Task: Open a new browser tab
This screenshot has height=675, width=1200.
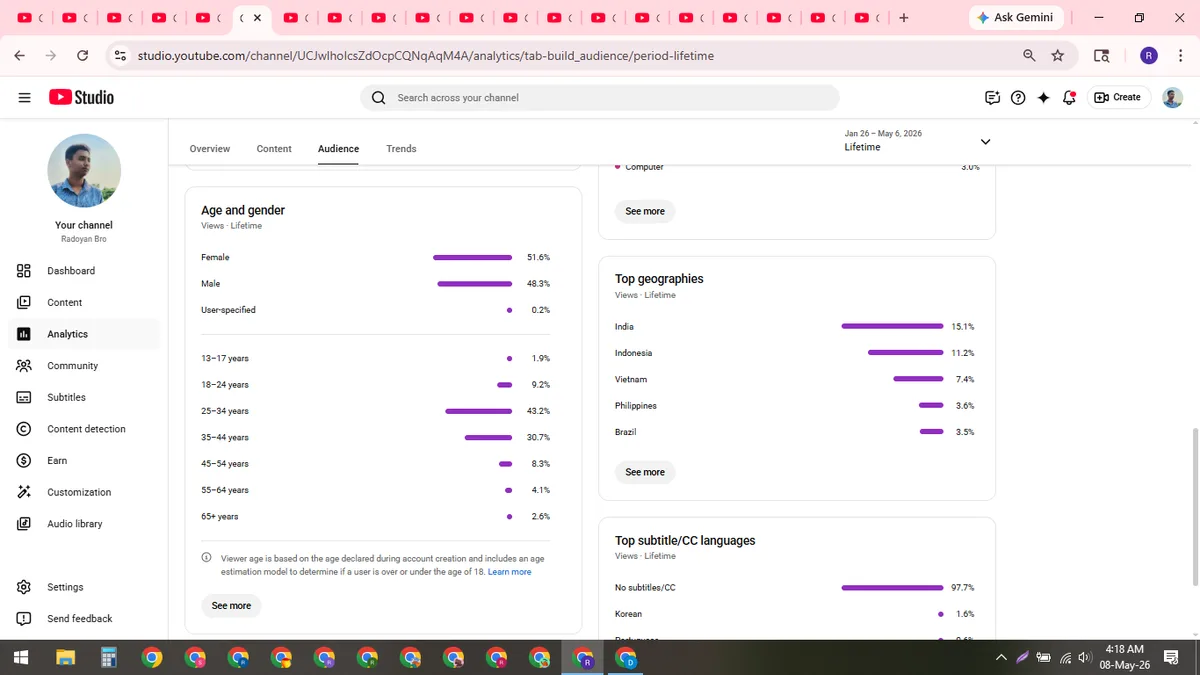Action: [904, 18]
